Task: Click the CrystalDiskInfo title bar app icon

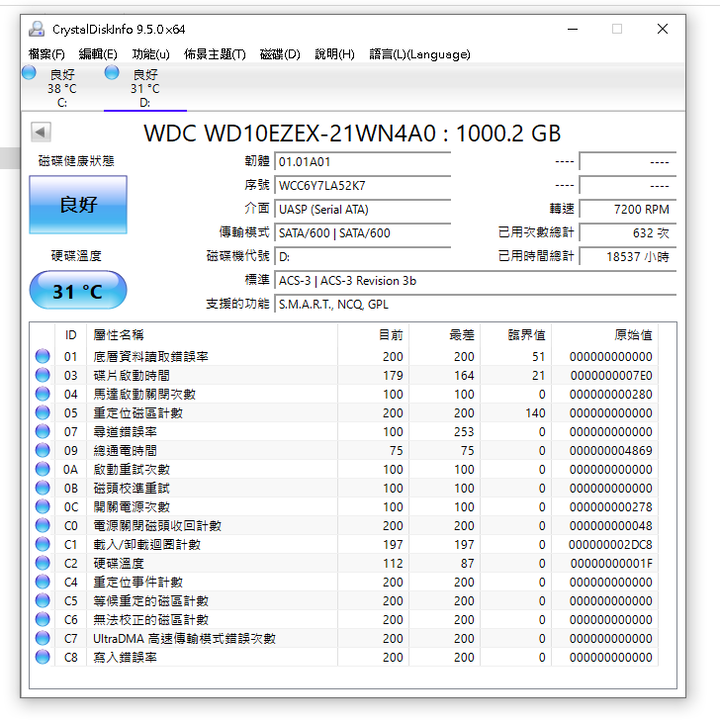Action: pyautogui.click(x=37, y=29)
